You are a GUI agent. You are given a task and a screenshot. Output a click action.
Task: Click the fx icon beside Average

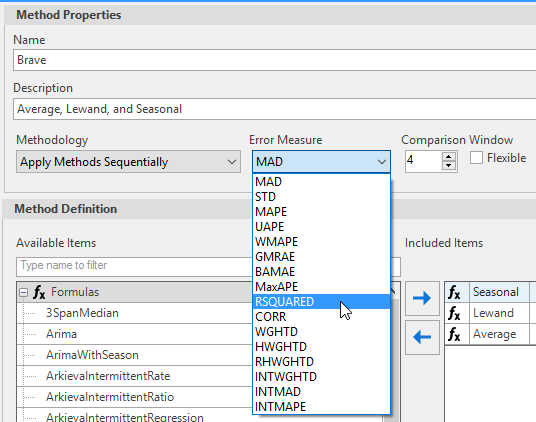coord(454,334)
